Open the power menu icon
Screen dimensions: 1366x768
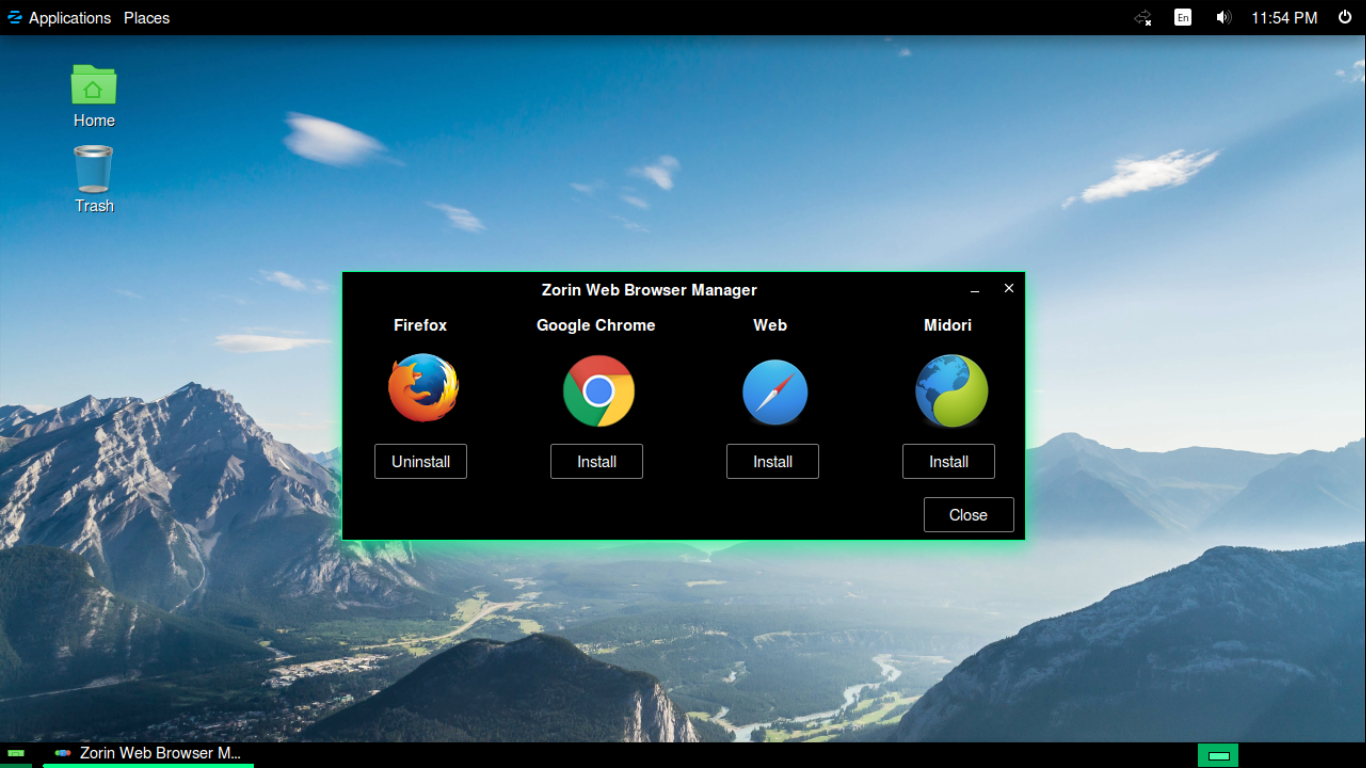click(1345, 18)
